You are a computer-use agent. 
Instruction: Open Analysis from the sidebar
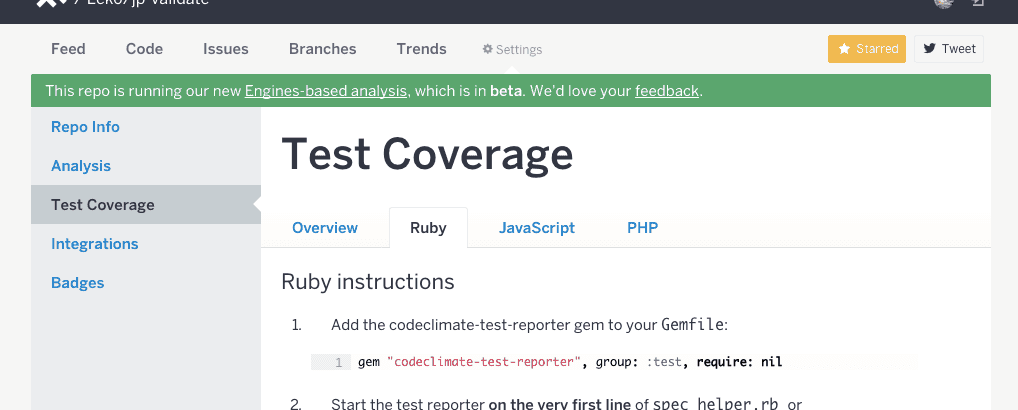[81, 166]
